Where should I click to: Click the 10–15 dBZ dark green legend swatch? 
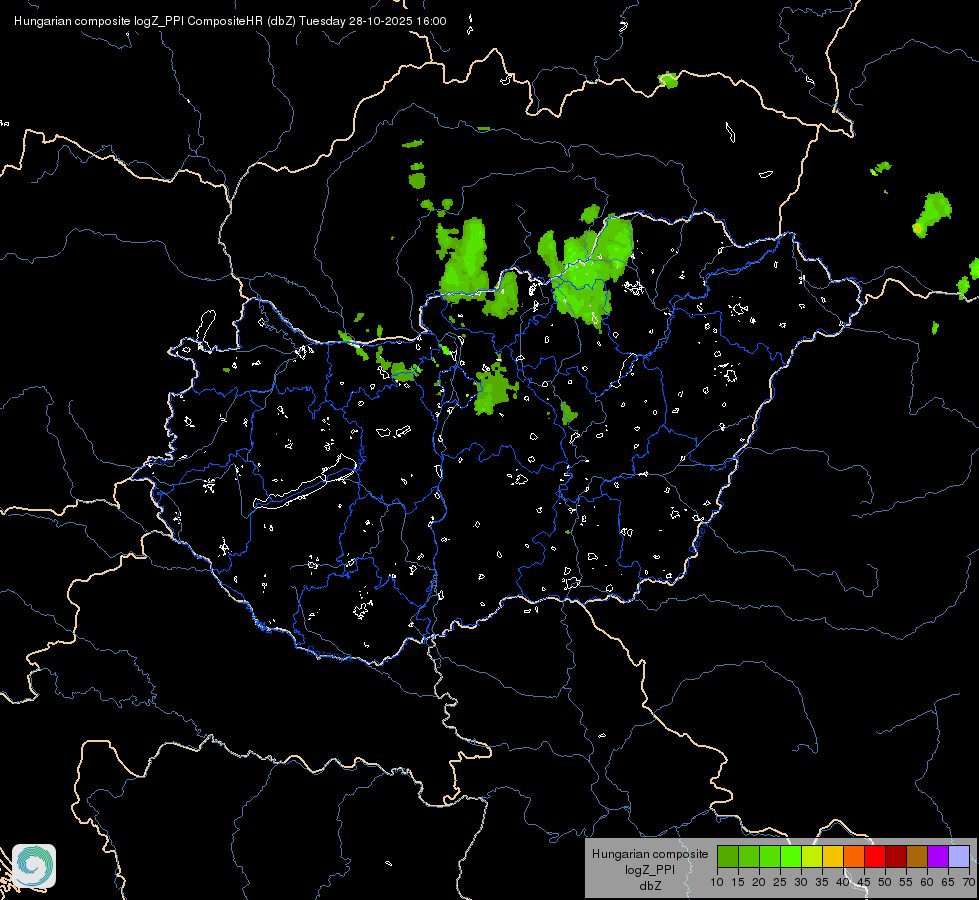tap(727, 857)
